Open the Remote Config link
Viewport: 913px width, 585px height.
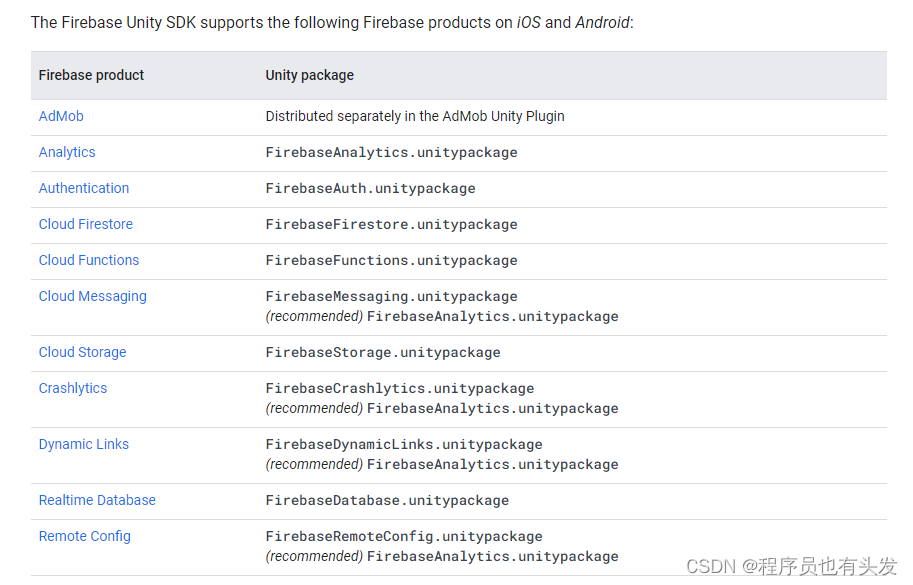tap(84, 537)
